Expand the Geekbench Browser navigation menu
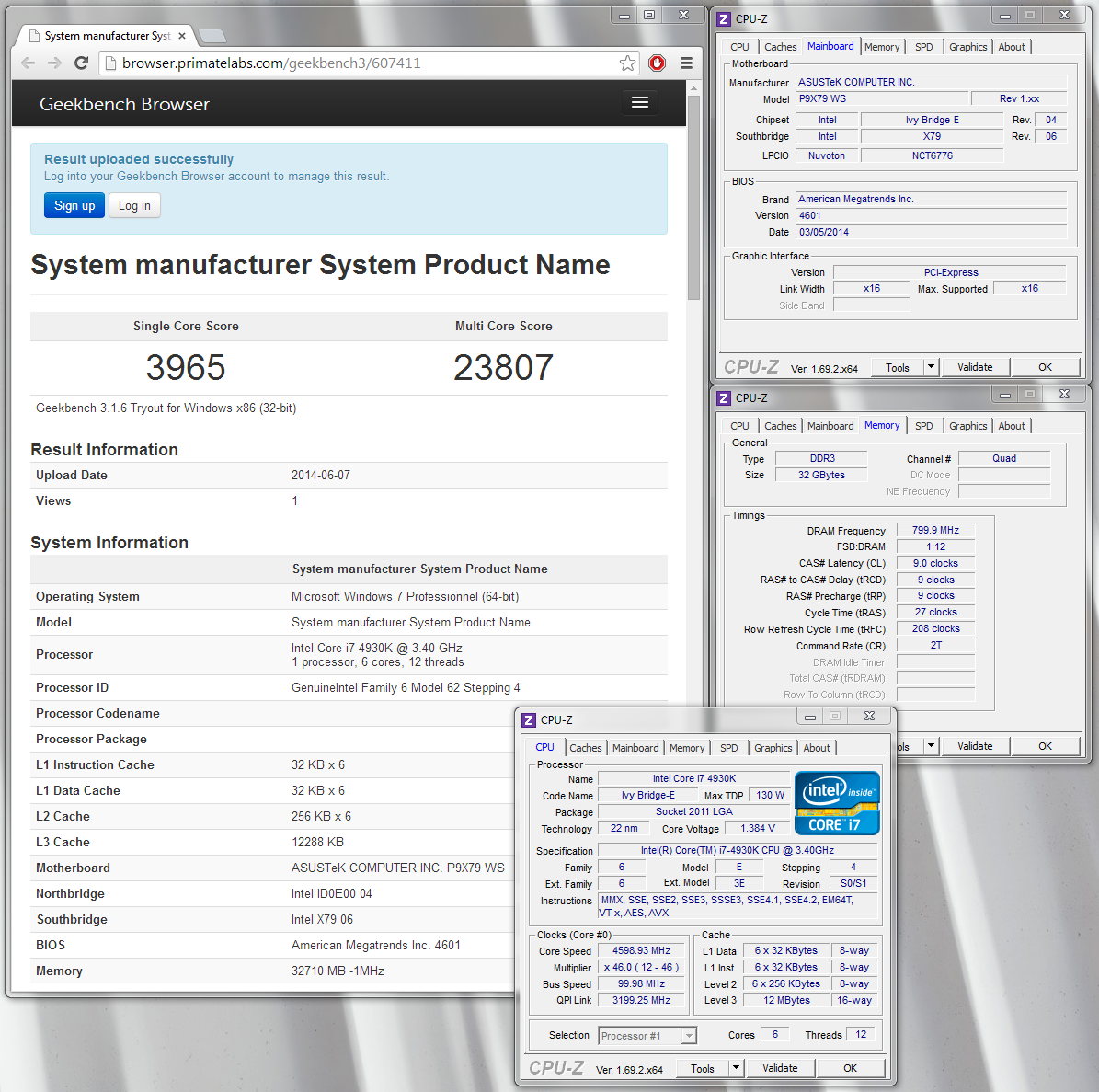1099x1092 pixels. pyautogui.click(x=640, y=102)
